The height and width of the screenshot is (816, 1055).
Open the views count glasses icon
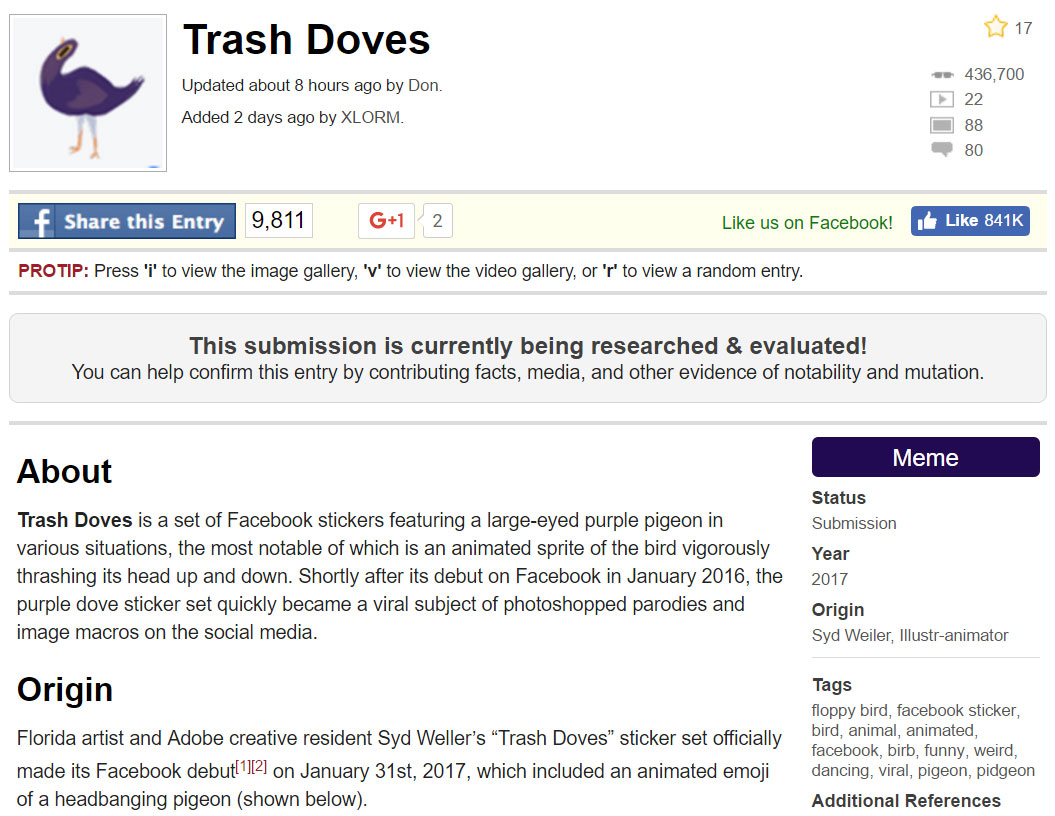942,75
